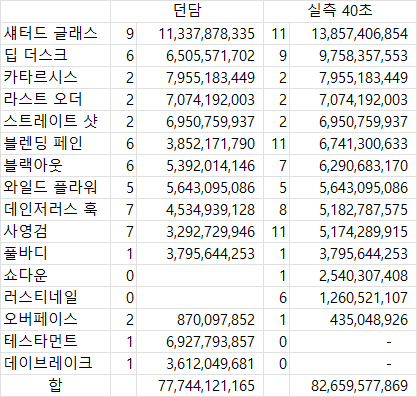Image resolution: width=417 pixels, height=397 pixels.
Task: Select the 실측 count 6 for 러스티네일
Action: [277, 297]
